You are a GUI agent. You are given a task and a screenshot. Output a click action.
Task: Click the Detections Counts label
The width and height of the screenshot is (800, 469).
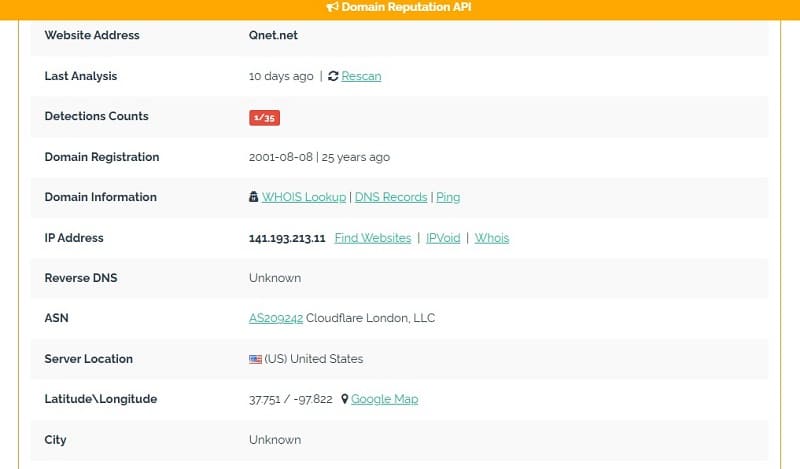tap(96, 116)
